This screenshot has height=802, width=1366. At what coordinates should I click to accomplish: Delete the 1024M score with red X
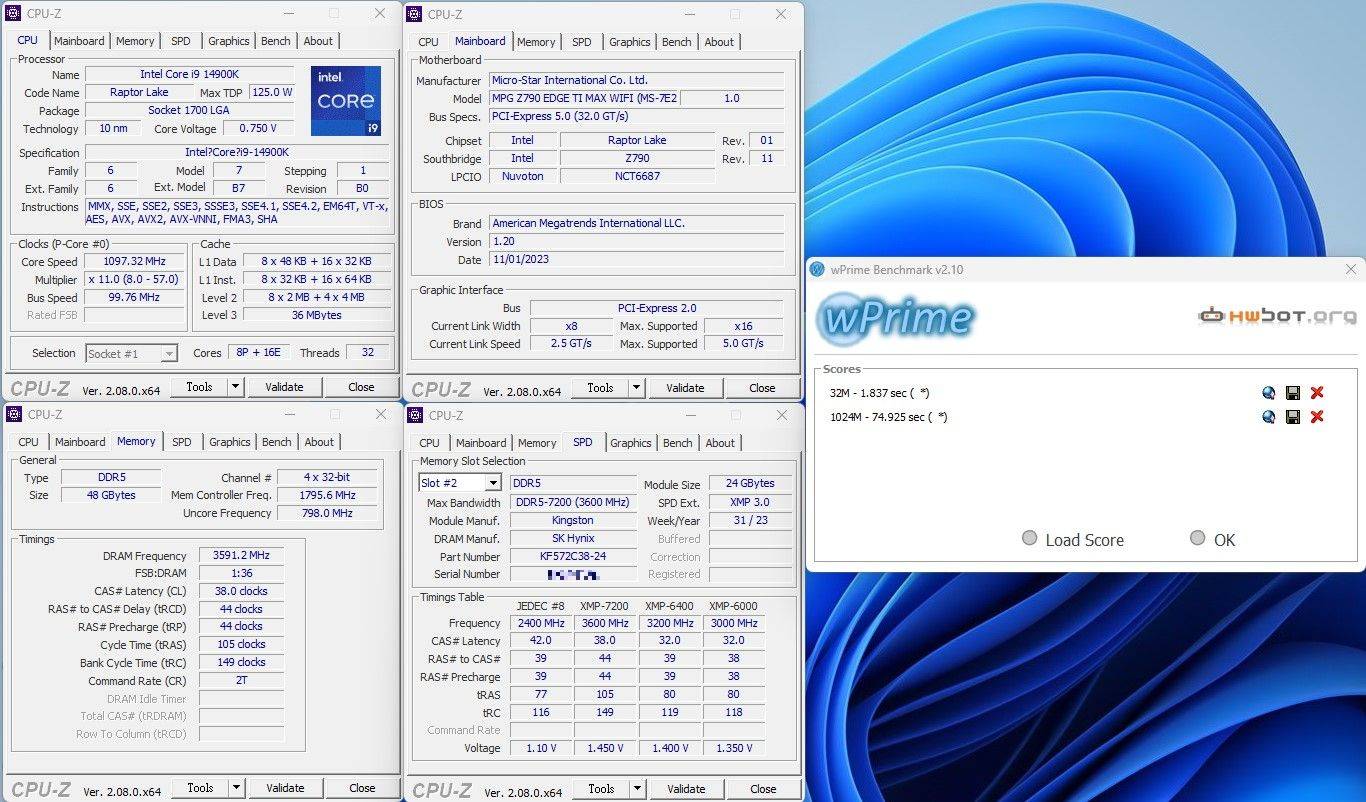tap(1317, 417)
